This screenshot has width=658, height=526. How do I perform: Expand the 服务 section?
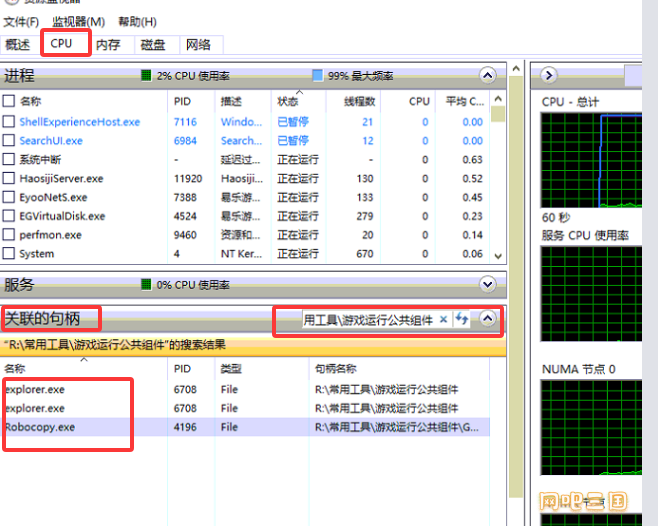(488, 285)
